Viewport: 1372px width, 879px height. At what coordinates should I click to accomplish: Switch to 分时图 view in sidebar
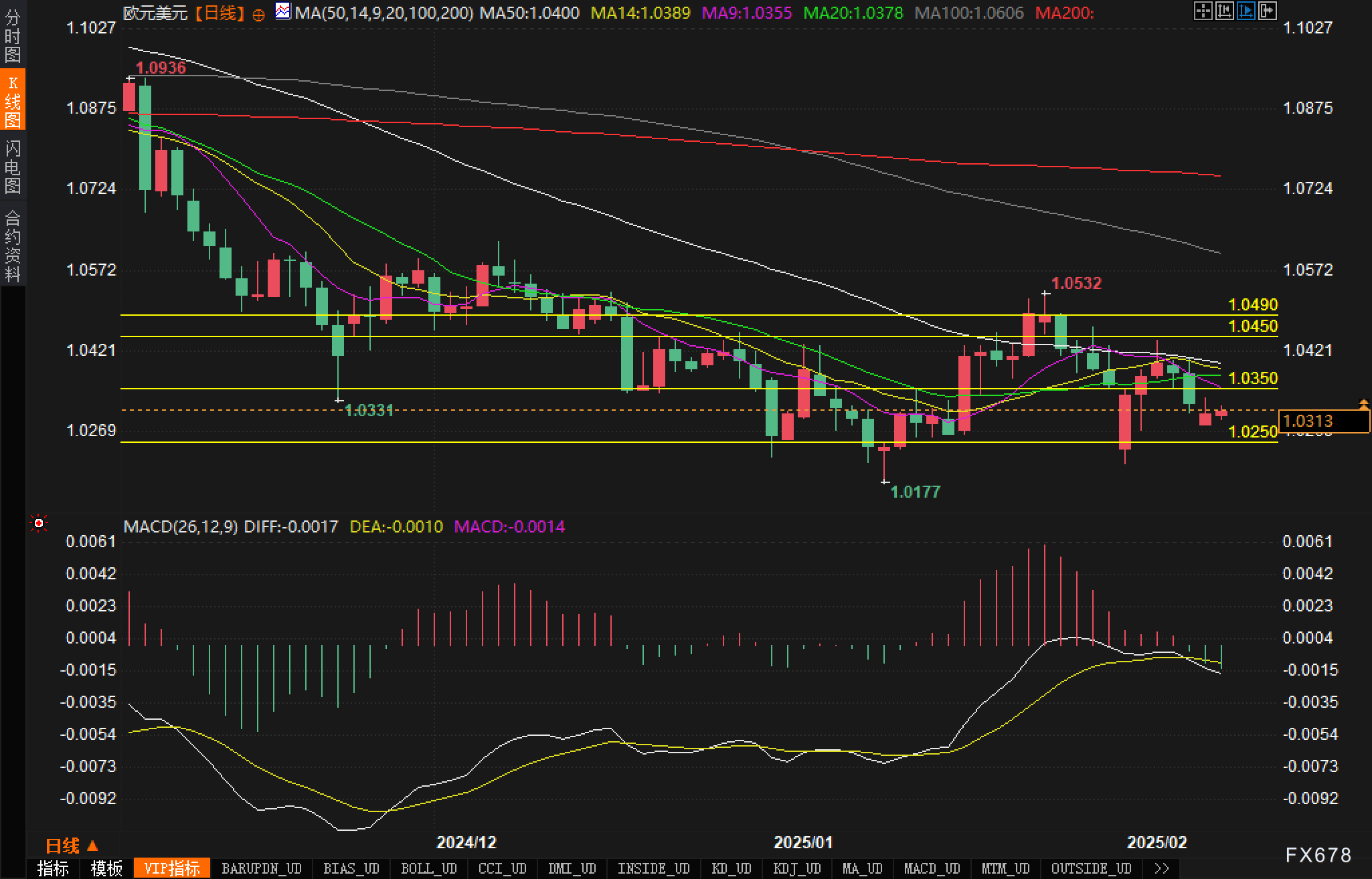12,35
